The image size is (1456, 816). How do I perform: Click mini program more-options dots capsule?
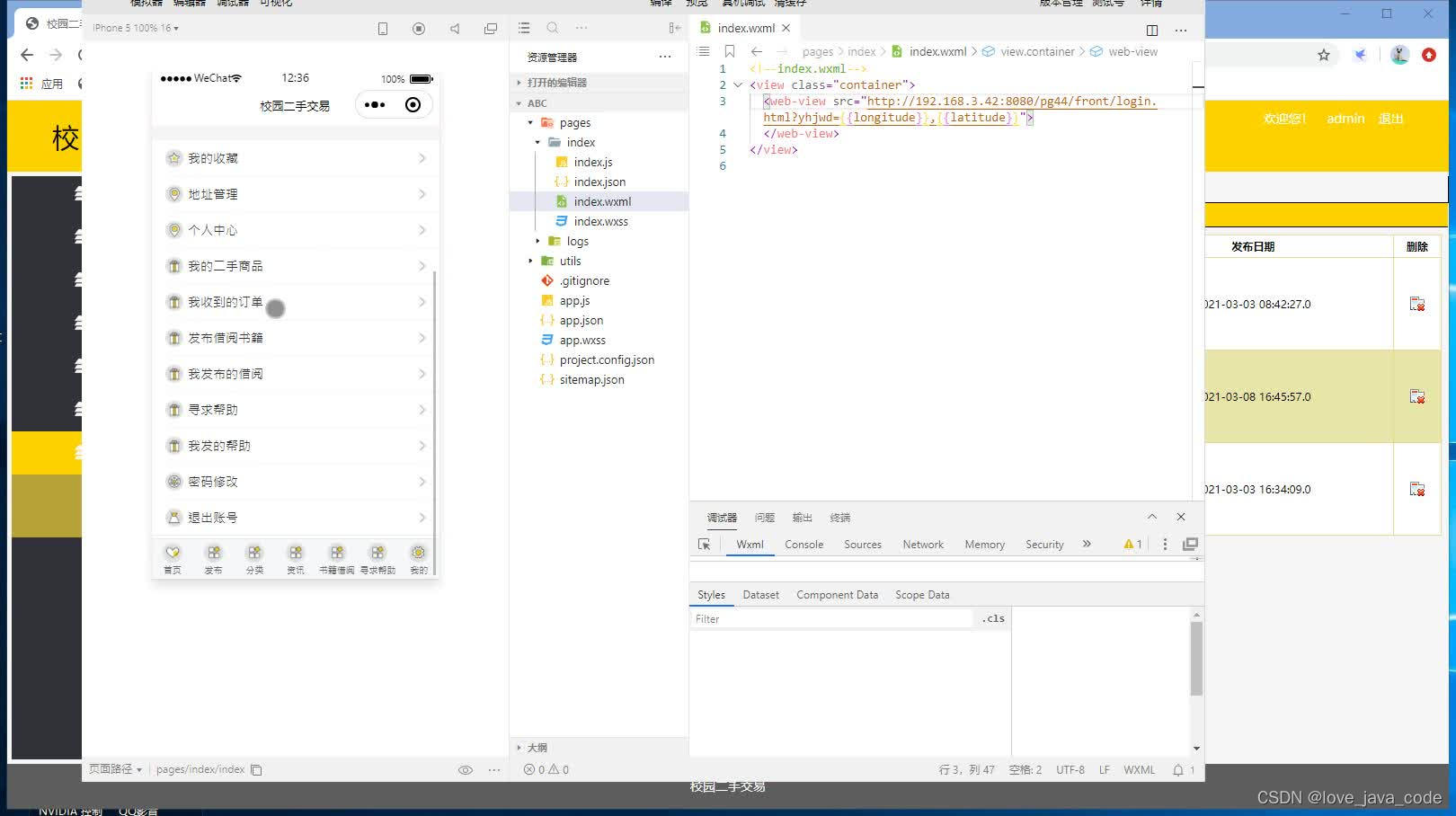coord(375,105)
